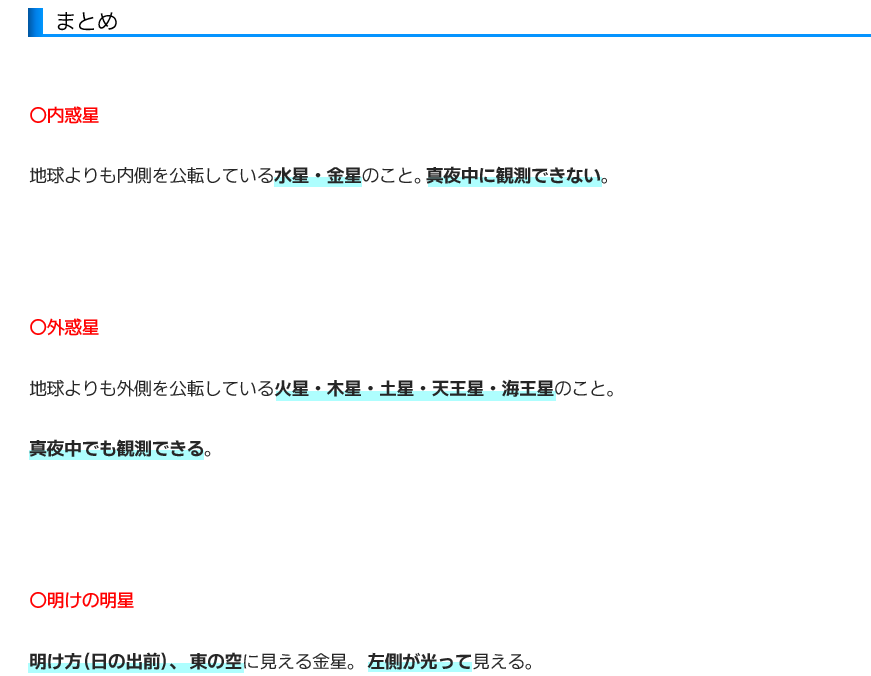Click the まとめ section heading
Viewport: 871px width, 676px height.
87,22
